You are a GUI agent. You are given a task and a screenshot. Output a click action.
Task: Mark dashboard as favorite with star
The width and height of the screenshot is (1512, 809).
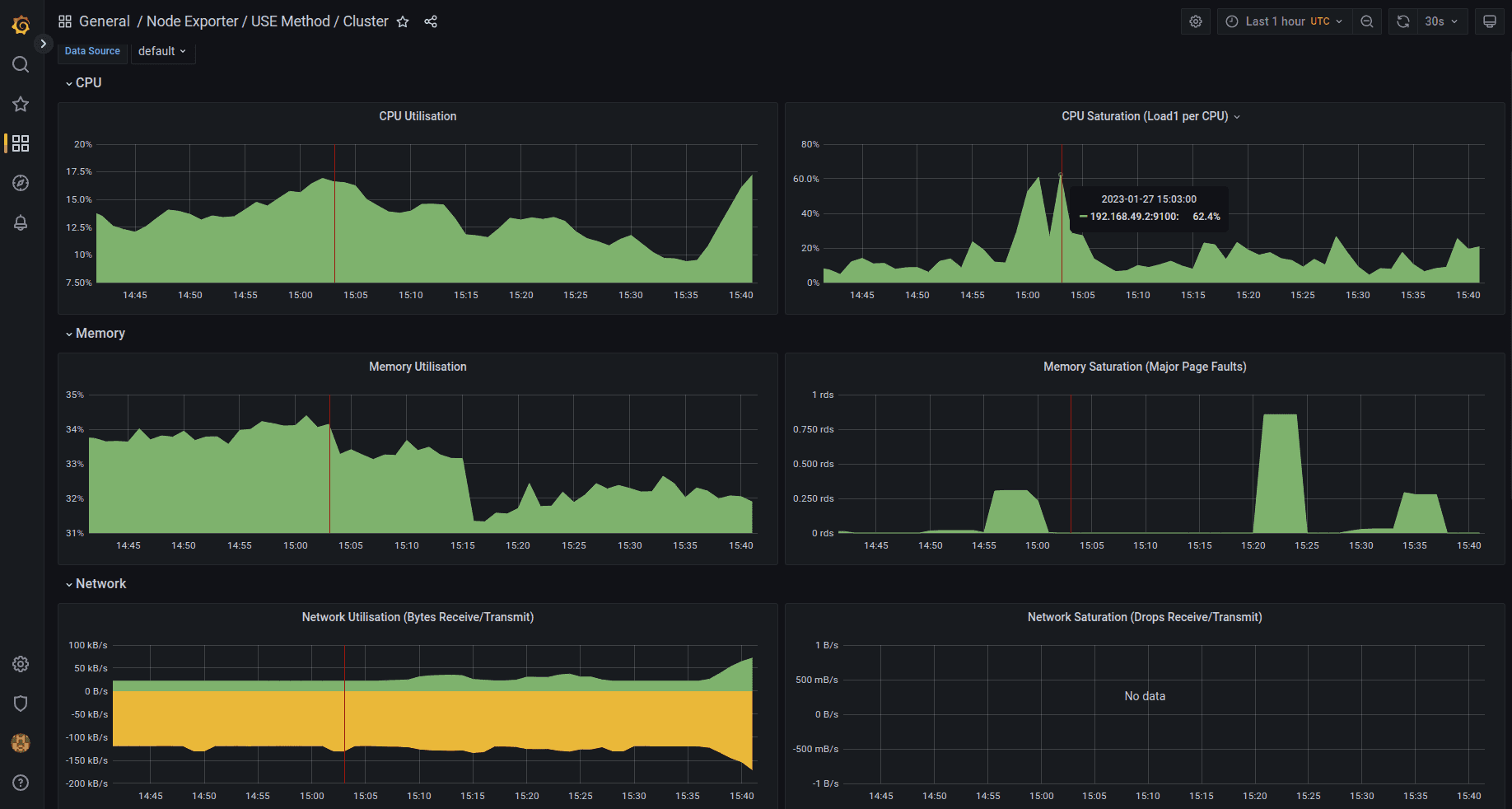403,21
